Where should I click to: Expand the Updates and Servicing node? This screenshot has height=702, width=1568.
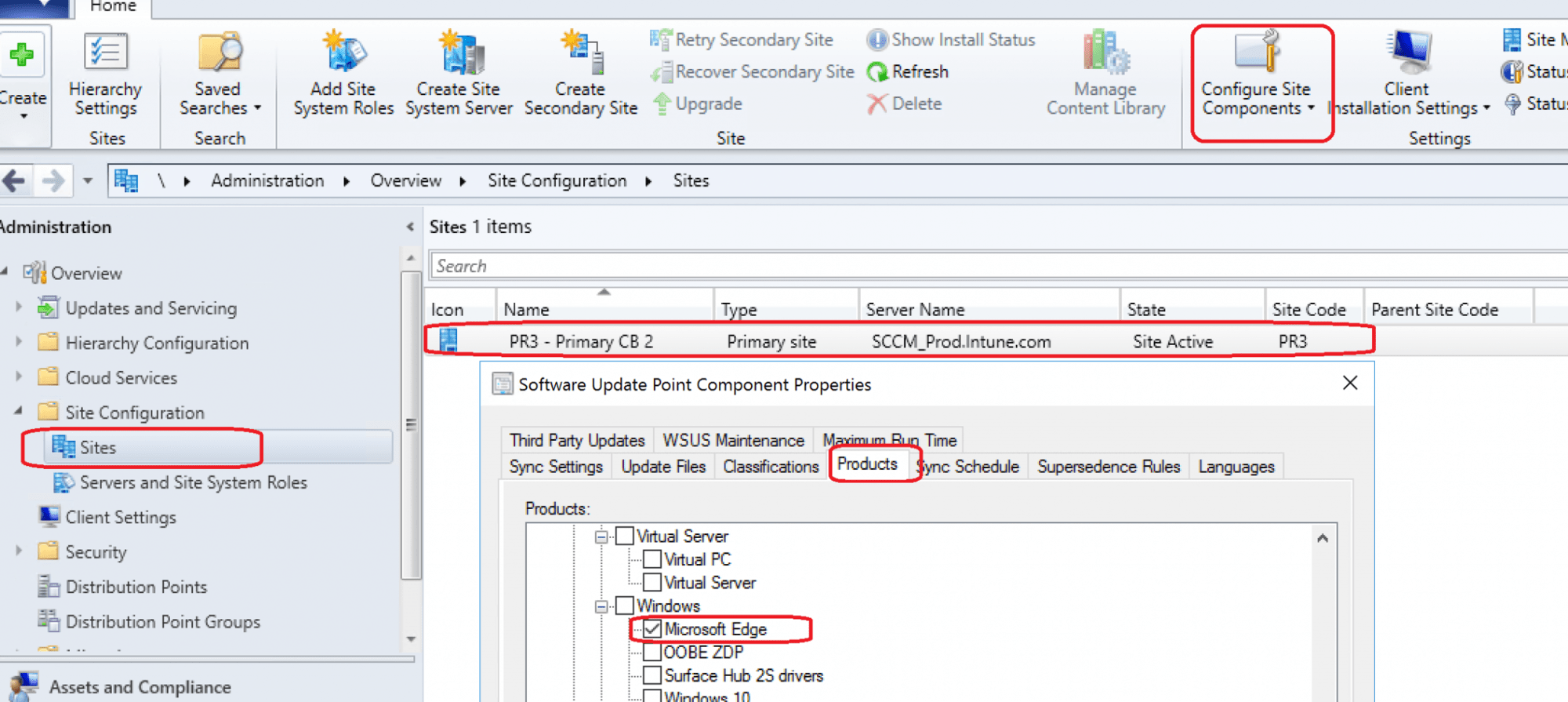pos(19,308)
